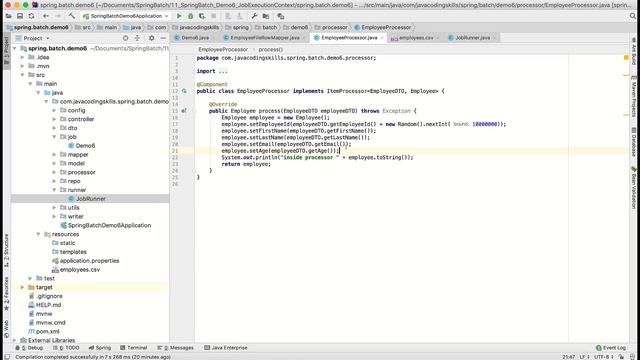Screen dimensions: 640x360
Task: Expand the test folder
Action: point(31,278)
